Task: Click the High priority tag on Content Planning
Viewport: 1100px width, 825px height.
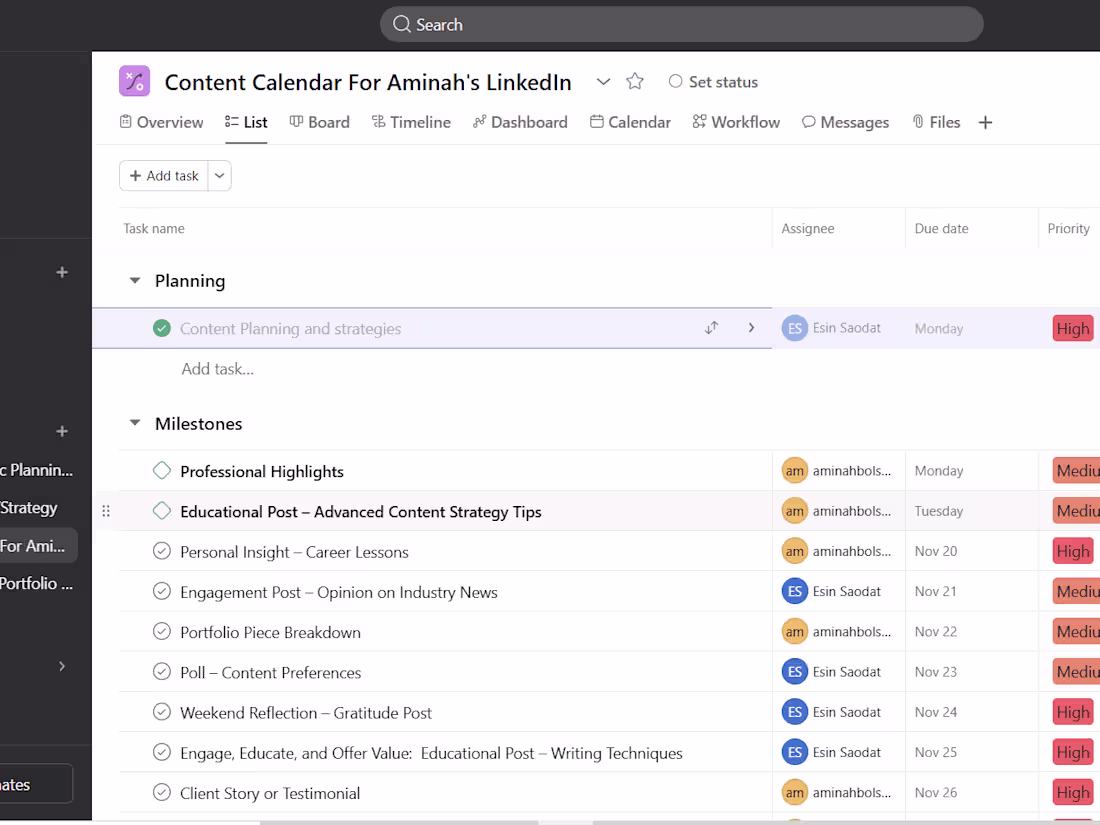Action: [1073, 328]
